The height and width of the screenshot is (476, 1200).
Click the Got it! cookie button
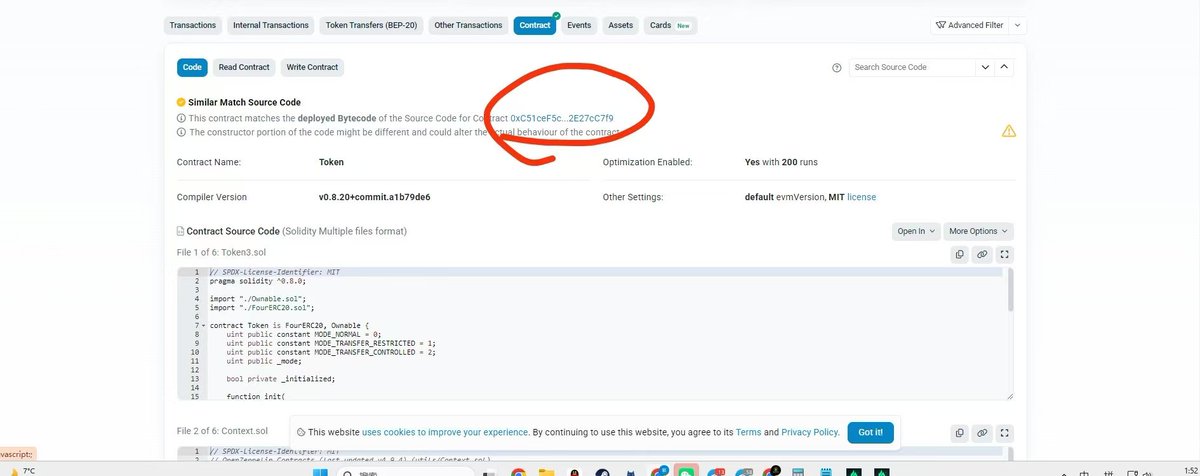click(x=870, y=432)
